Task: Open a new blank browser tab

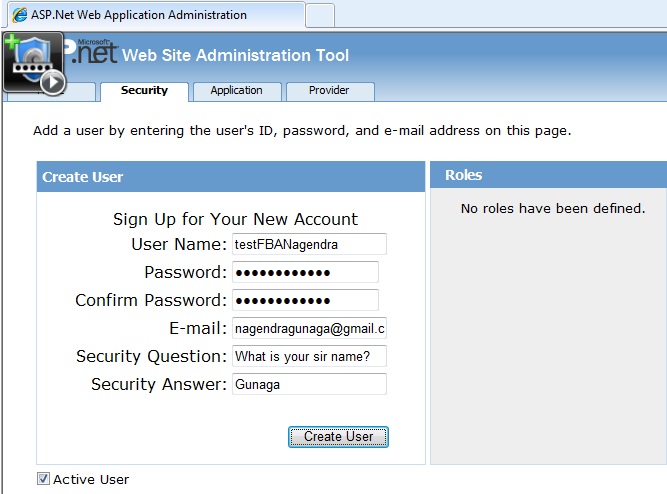Action: pos(320,15)
